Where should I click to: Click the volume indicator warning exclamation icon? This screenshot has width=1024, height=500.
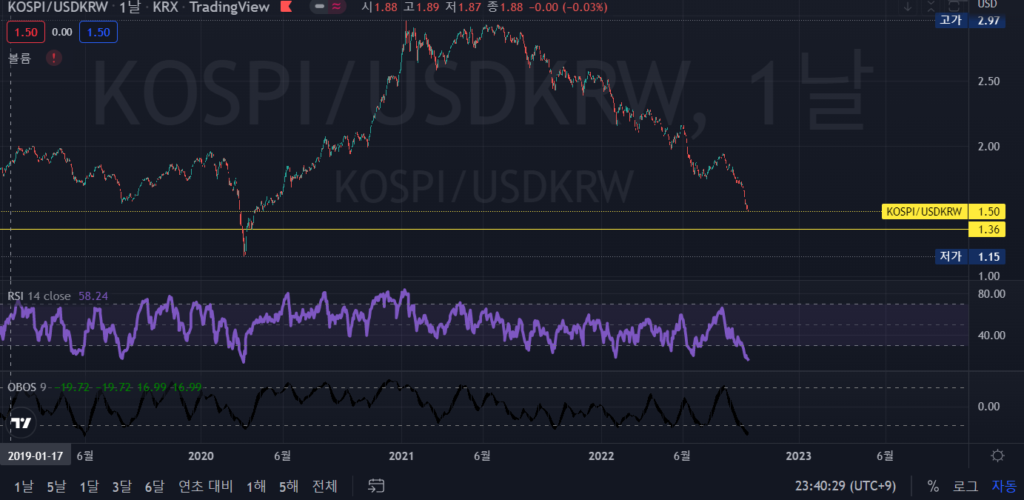pyautogui.click(x=52, y=58)
